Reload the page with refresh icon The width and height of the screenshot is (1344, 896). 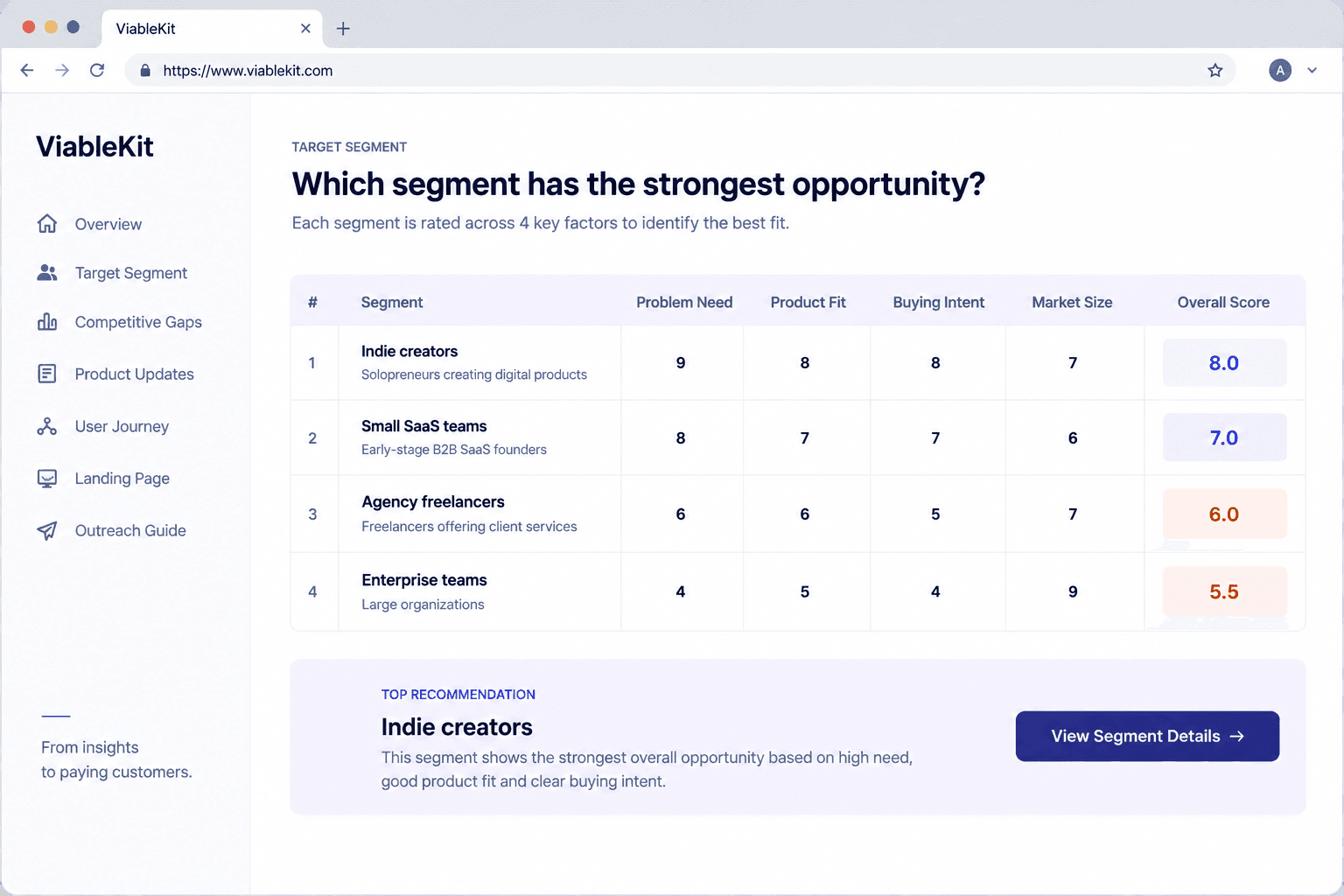(97, 70)
